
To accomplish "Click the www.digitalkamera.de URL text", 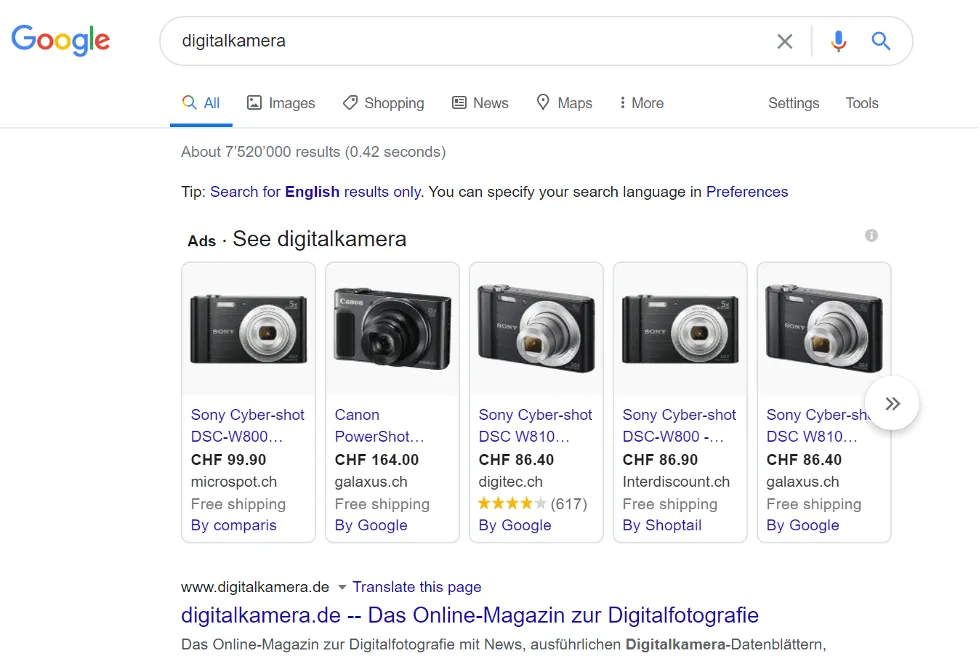I will pyautogui.click(x=255, y=587).
